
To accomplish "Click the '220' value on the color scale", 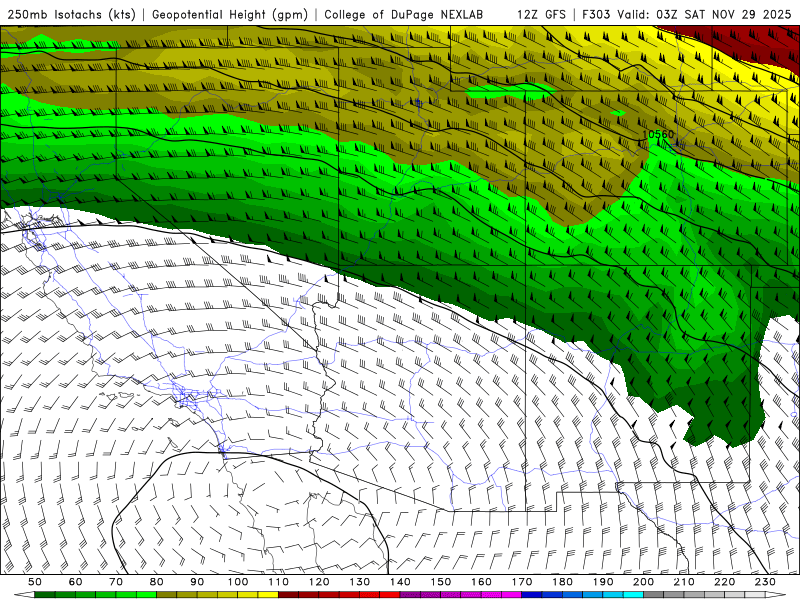I will tap(724, 582).
